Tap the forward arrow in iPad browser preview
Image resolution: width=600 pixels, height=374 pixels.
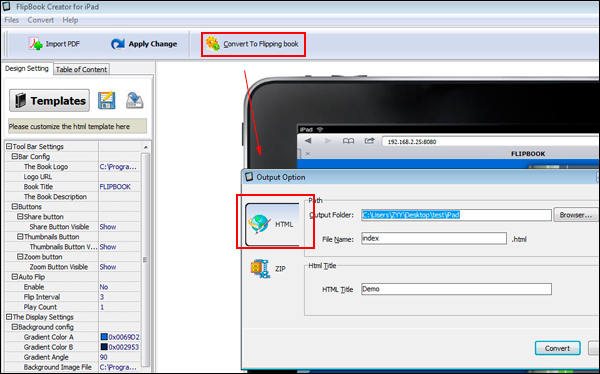(328, 141)
